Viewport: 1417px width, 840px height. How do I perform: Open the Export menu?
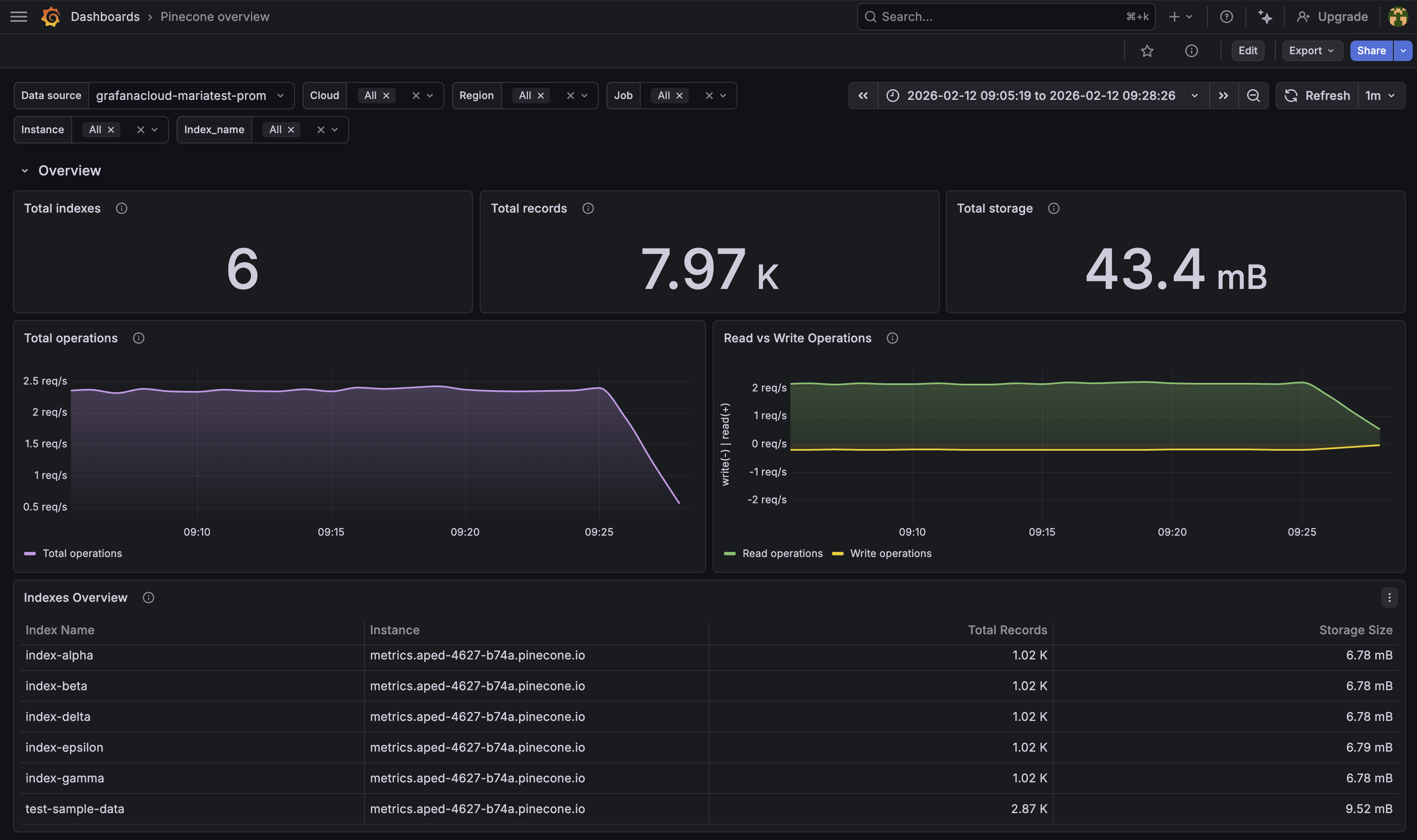click(x=1311, y=51)
